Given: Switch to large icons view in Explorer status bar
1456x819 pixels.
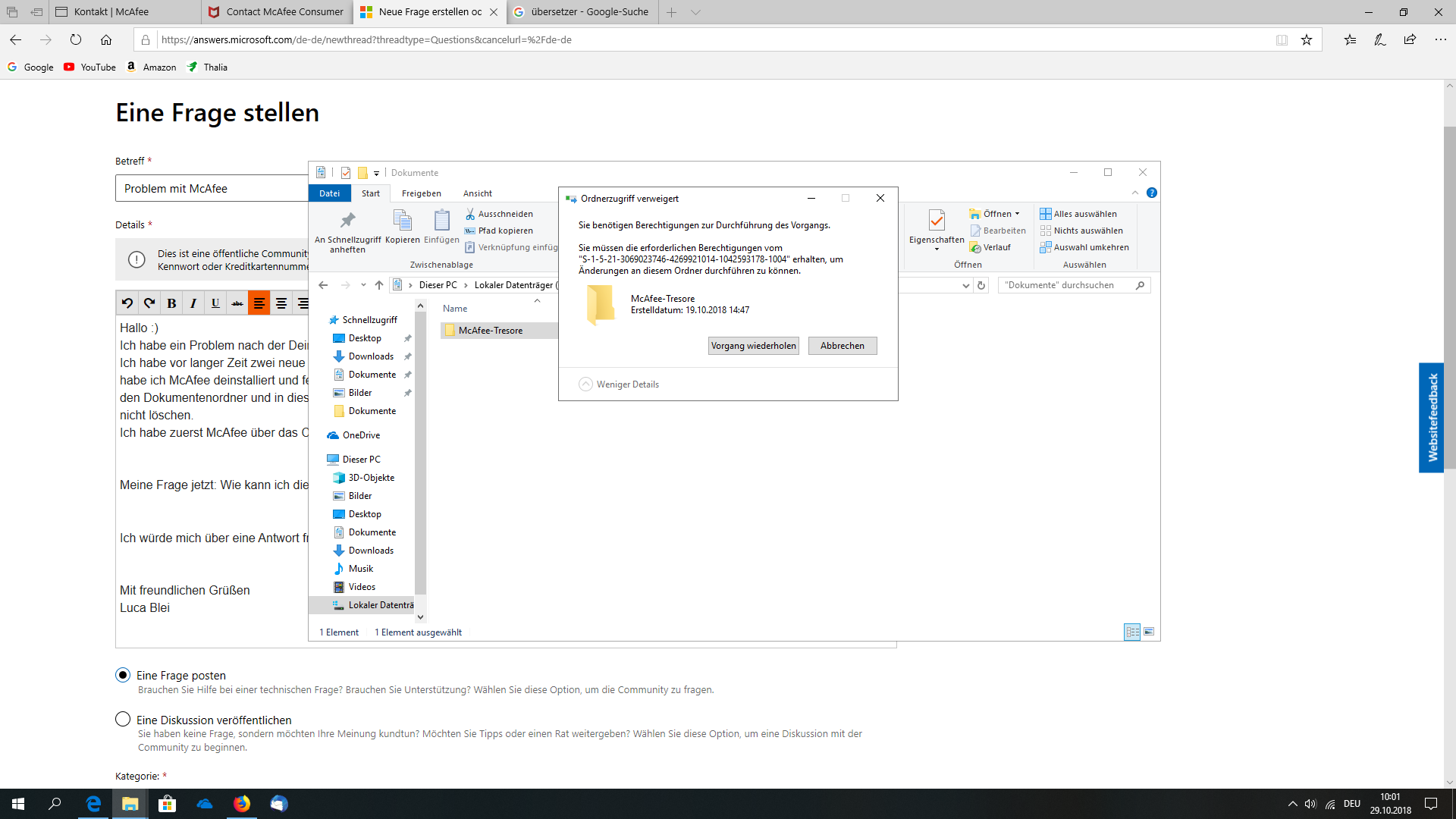Looking at the screenshot, I should [1149, 632].
